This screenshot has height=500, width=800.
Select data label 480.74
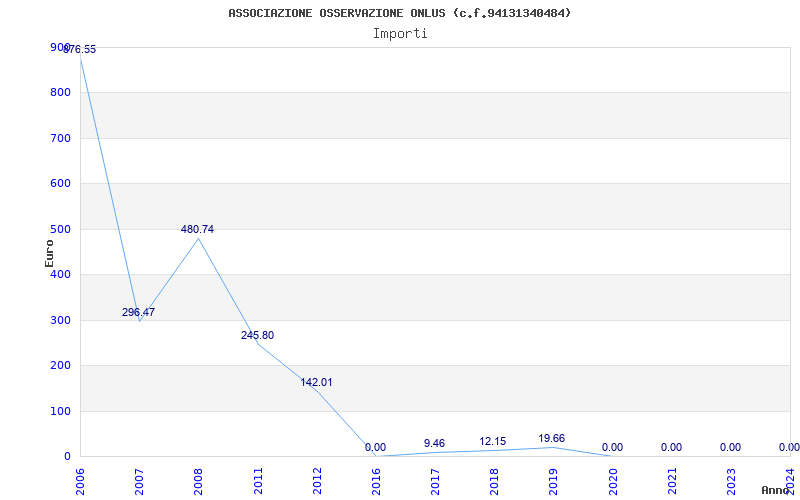197,230
